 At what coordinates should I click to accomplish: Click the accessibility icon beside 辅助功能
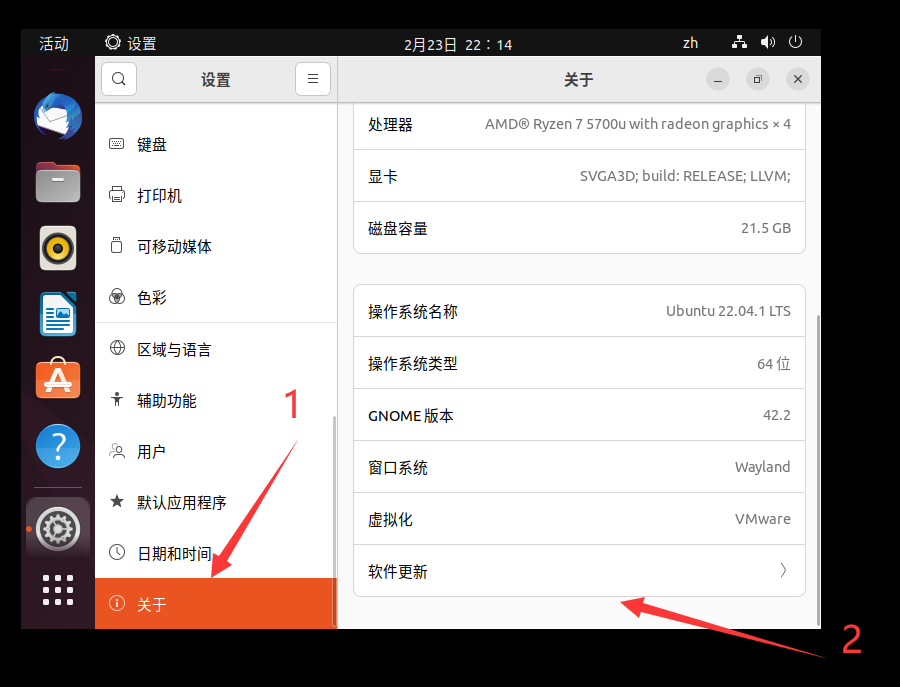click(117, 399)
